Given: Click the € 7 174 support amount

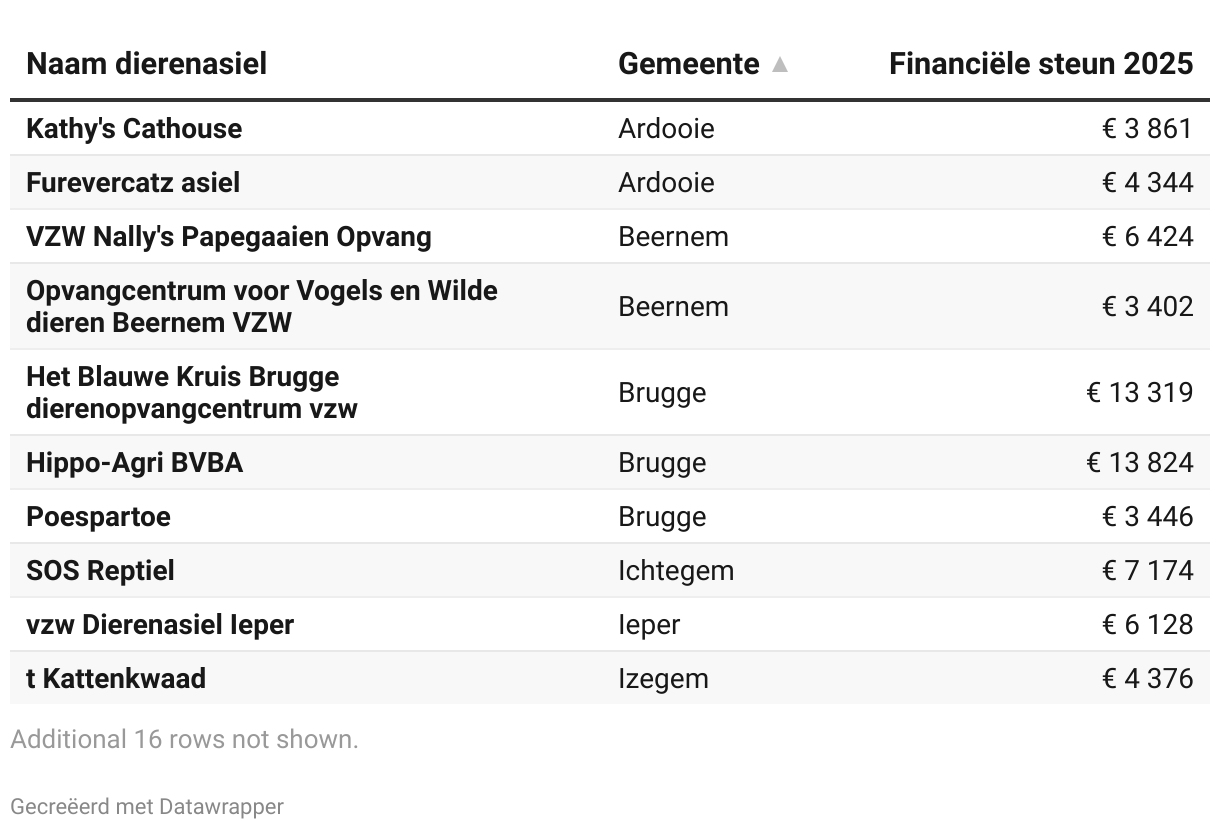Looking at the screenshot, I should pos(1147,570).
